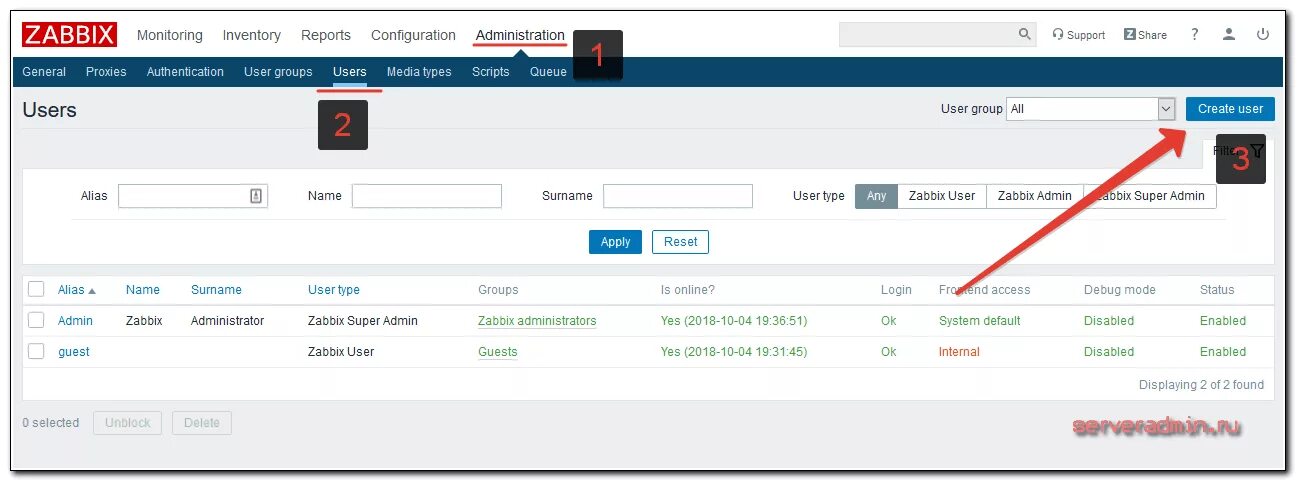Viewport: 1297px width, 482px height.
Task: Open Configuration menu
Action: click(x=413, y=35)
